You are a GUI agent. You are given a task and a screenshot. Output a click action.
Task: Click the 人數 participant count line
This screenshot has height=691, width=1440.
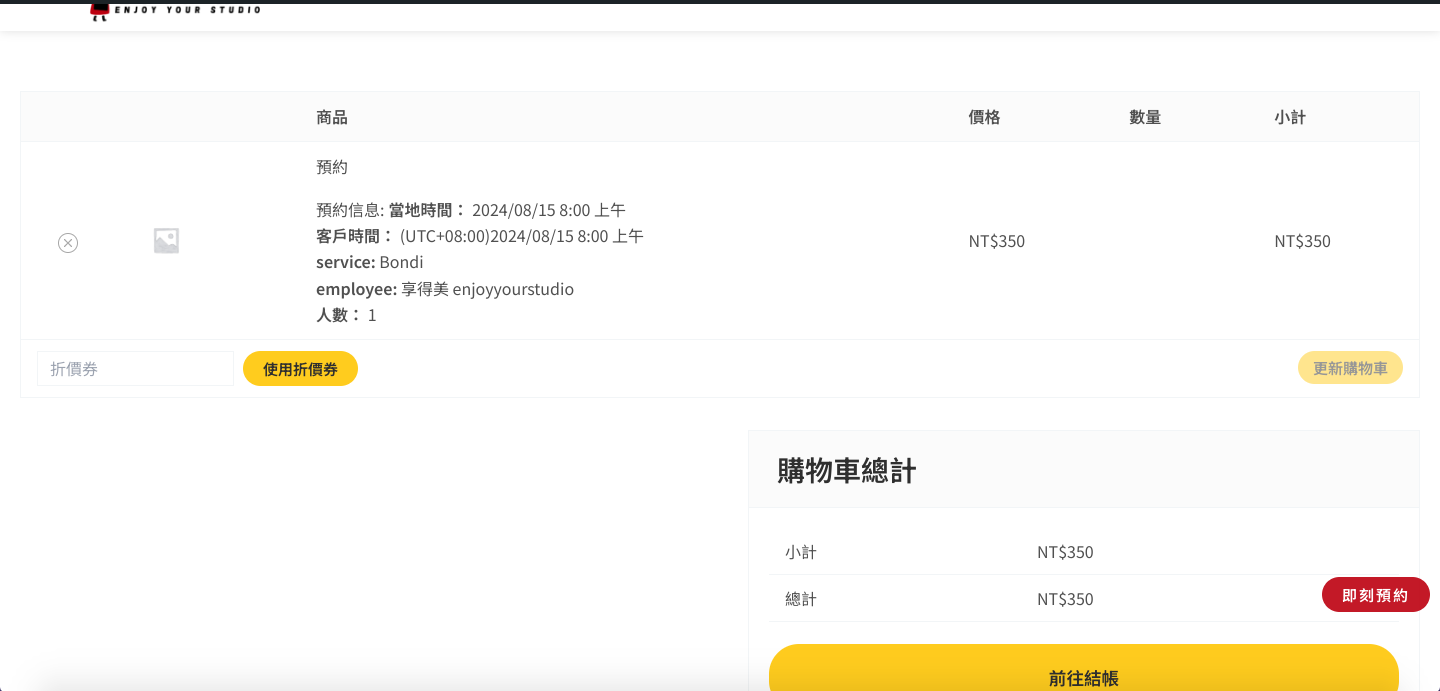click(346, 315)
